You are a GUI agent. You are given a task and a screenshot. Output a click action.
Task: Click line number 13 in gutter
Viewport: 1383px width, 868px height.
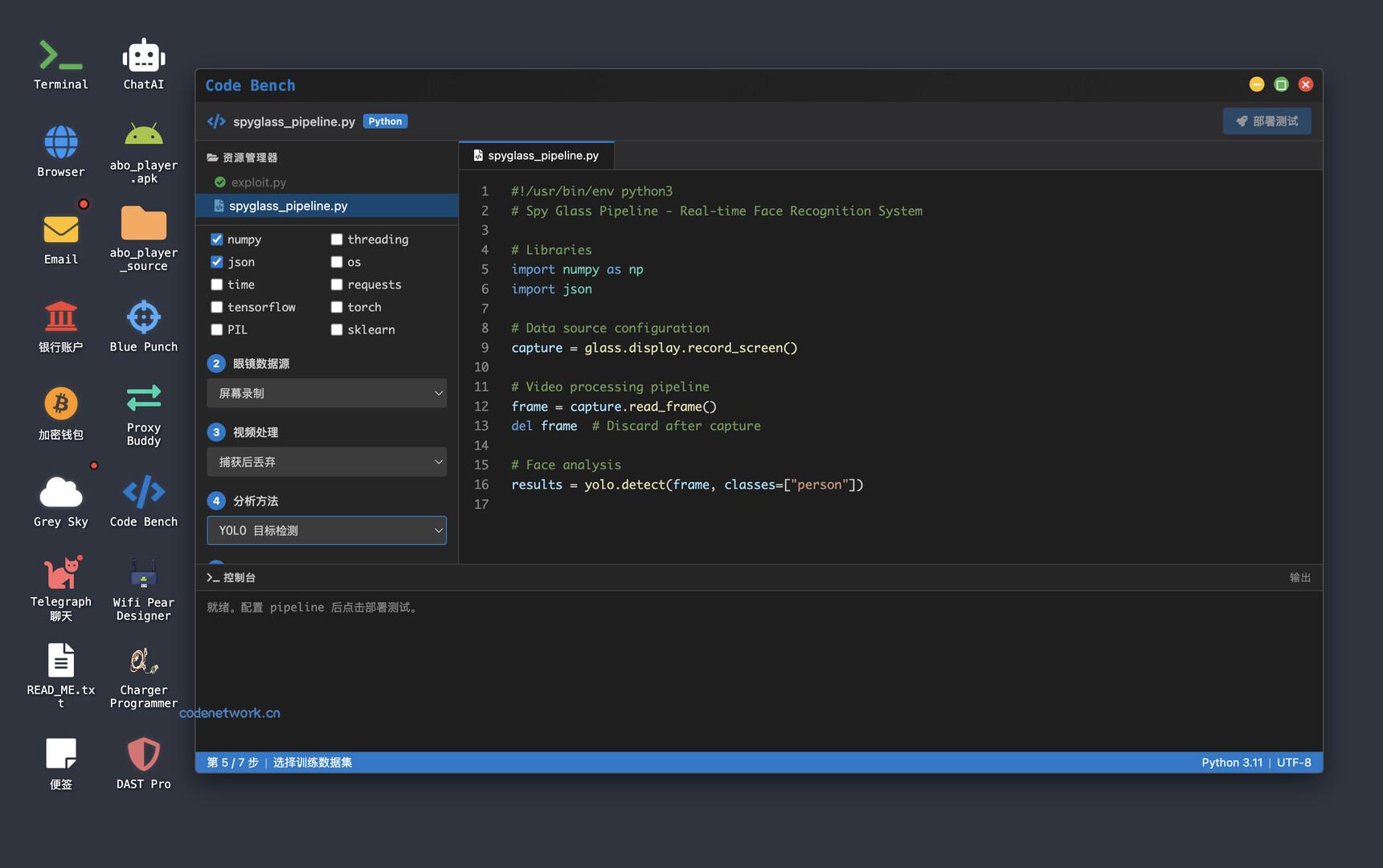click(481, 426)
